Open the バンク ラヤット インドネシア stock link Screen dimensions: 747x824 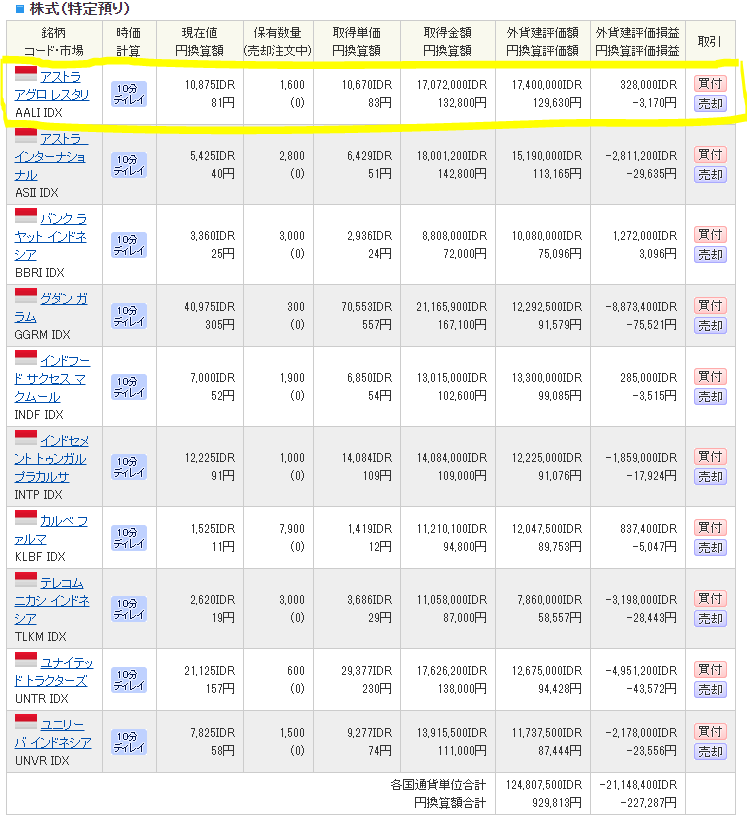point(60,235)
